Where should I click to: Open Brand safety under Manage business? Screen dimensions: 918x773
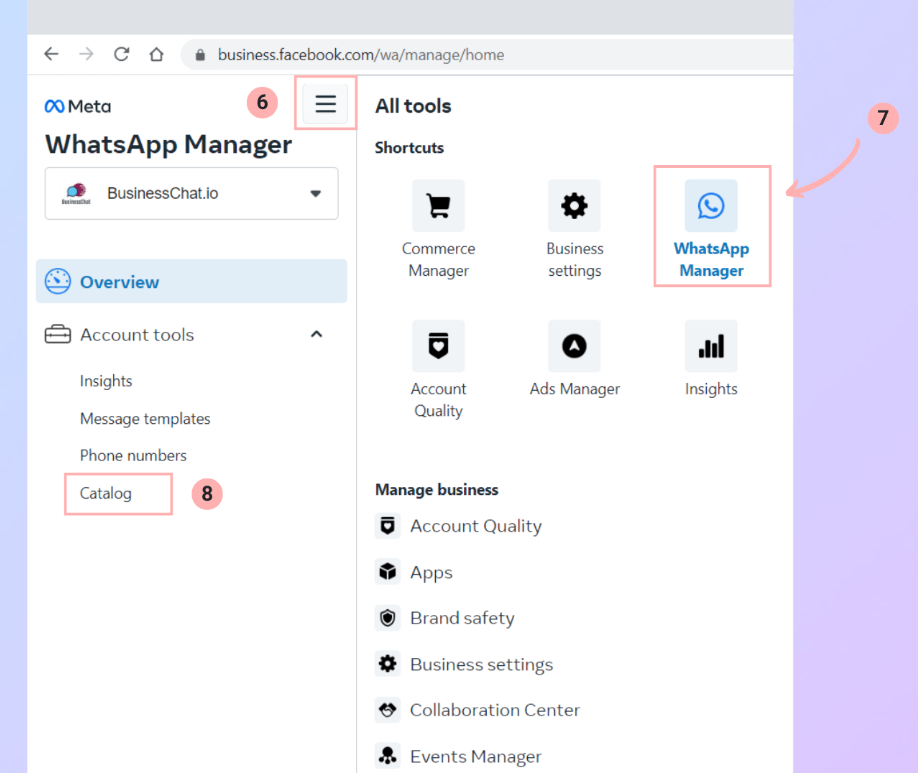463,618
